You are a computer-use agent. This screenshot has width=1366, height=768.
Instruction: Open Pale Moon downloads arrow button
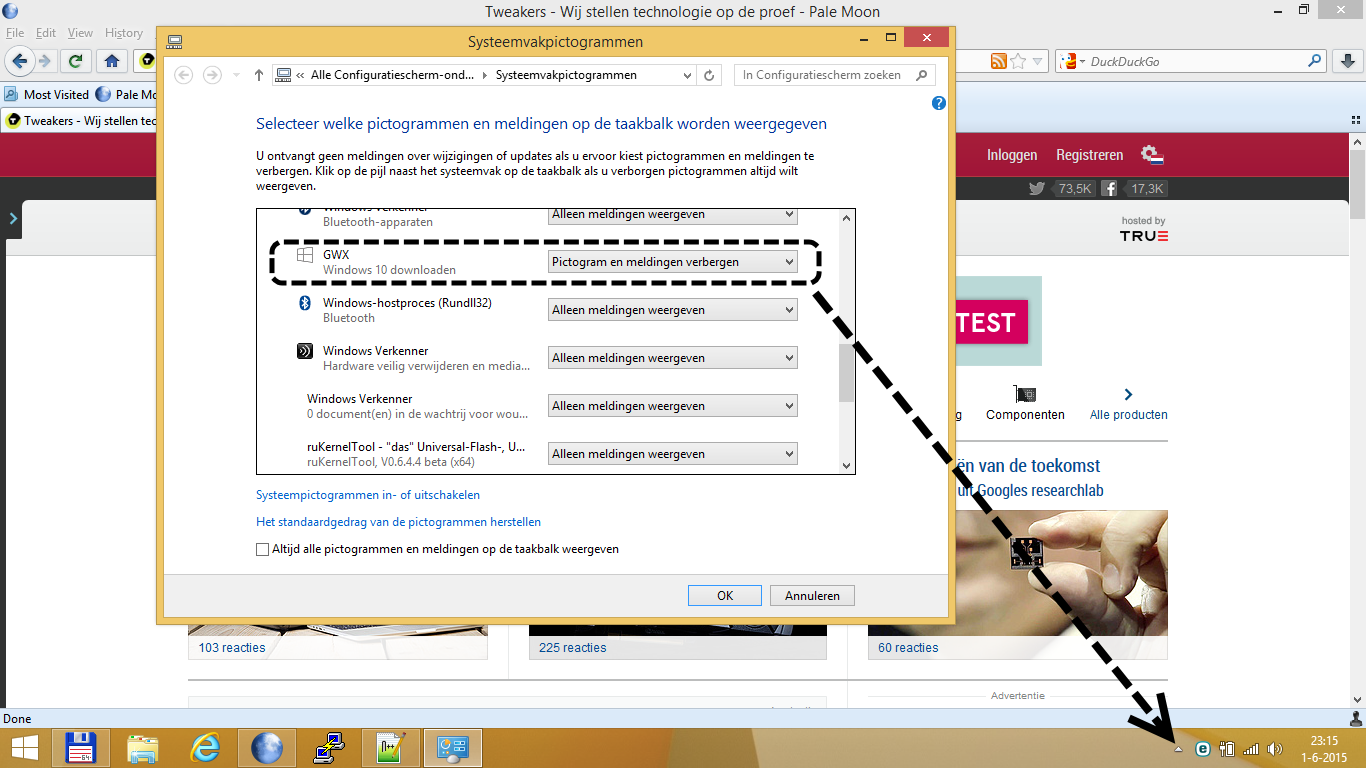pos(1348,61)
